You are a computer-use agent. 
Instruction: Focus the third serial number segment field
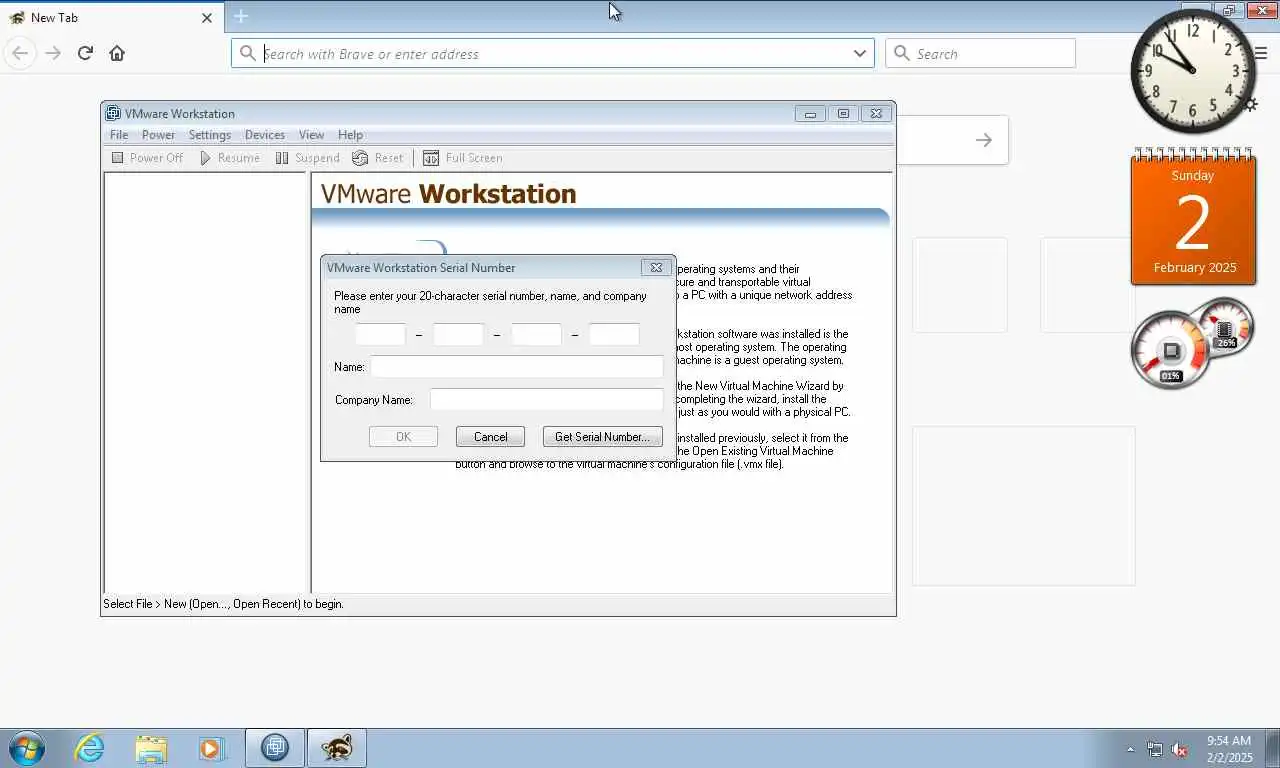click(536, 335)
